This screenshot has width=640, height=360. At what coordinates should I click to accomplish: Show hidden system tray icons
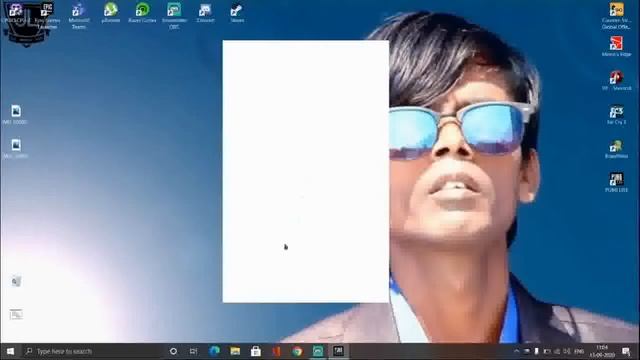pyautogui.click(x=516, y=351)
